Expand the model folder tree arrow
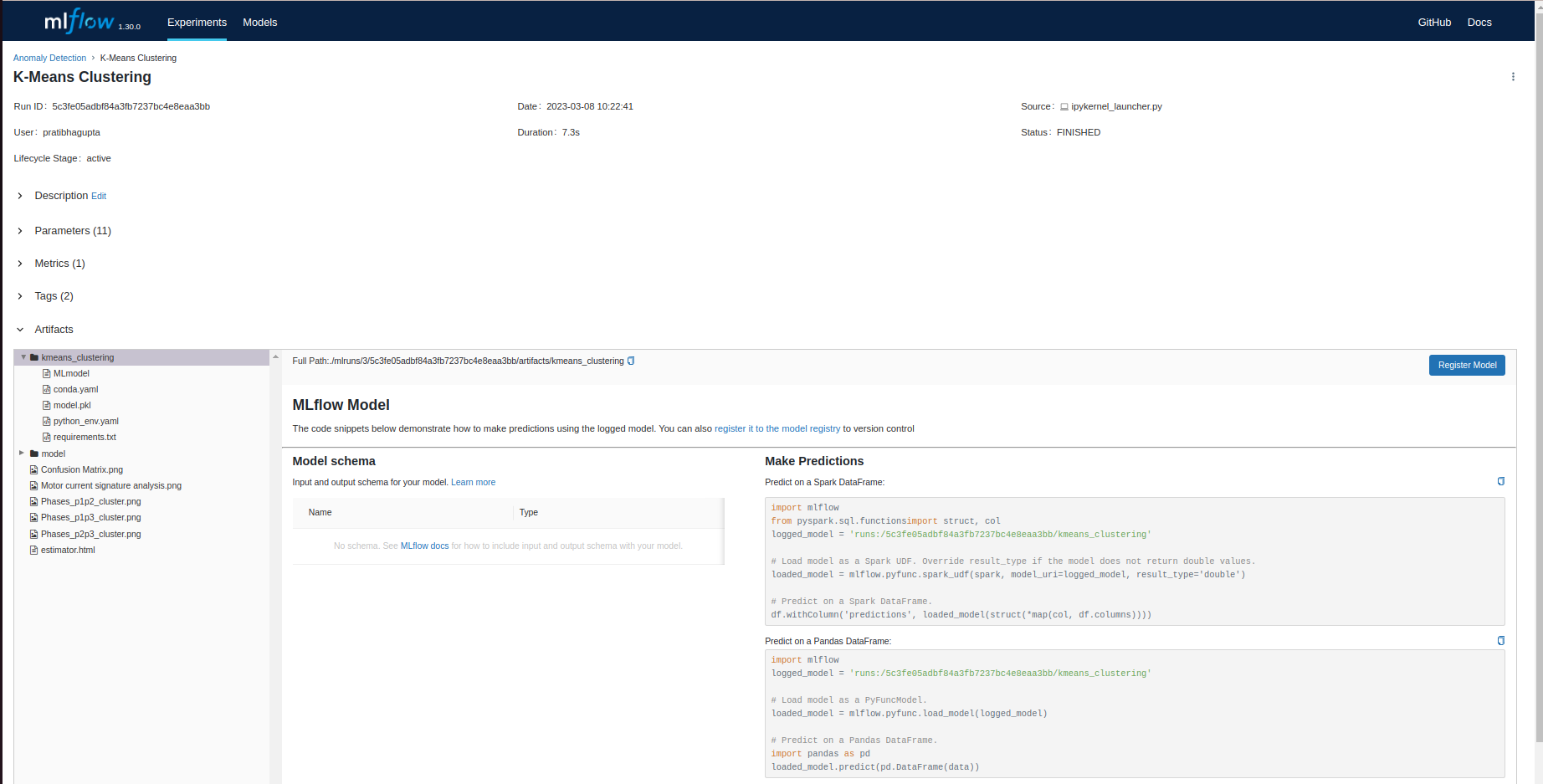Image resolution: width=1543 pixels, height=784 pixels. [22, 453]
